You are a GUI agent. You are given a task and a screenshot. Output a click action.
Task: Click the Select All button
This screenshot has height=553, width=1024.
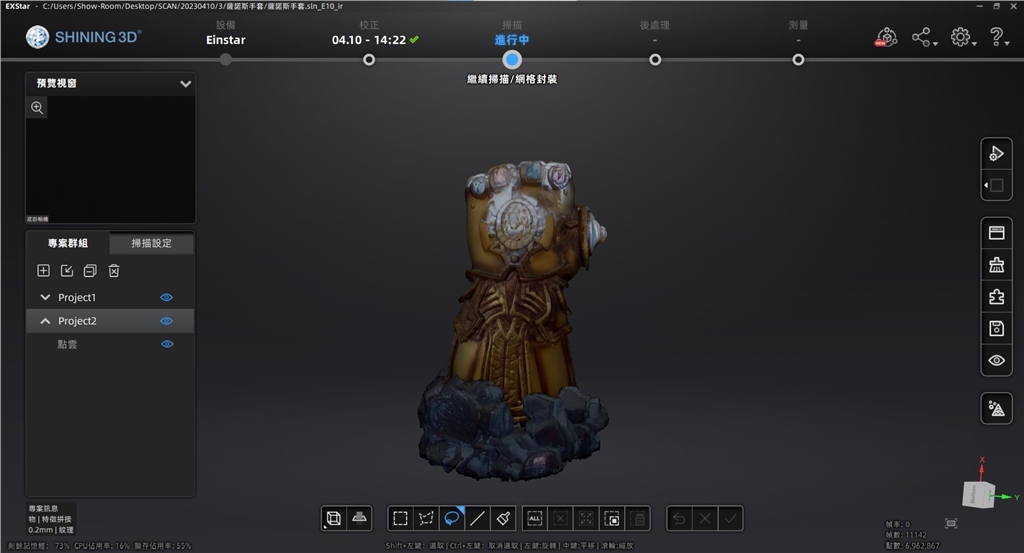tap(534, 518)
